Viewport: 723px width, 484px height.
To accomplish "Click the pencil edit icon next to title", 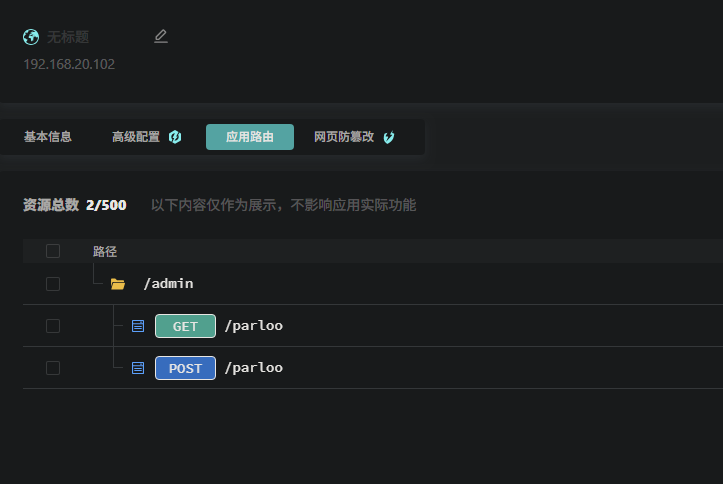I will pos(161,37).
